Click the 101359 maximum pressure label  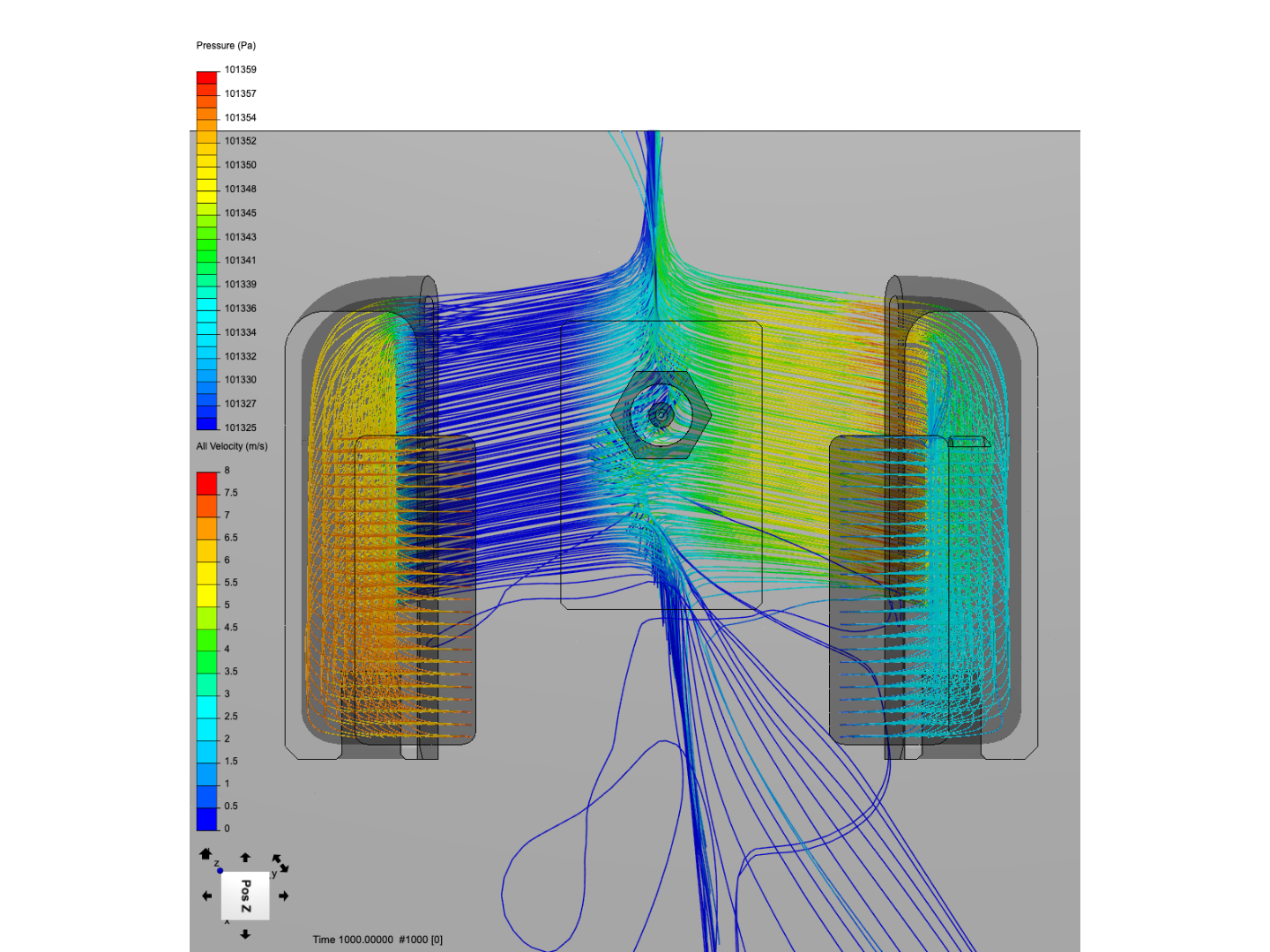coord(240,70)
